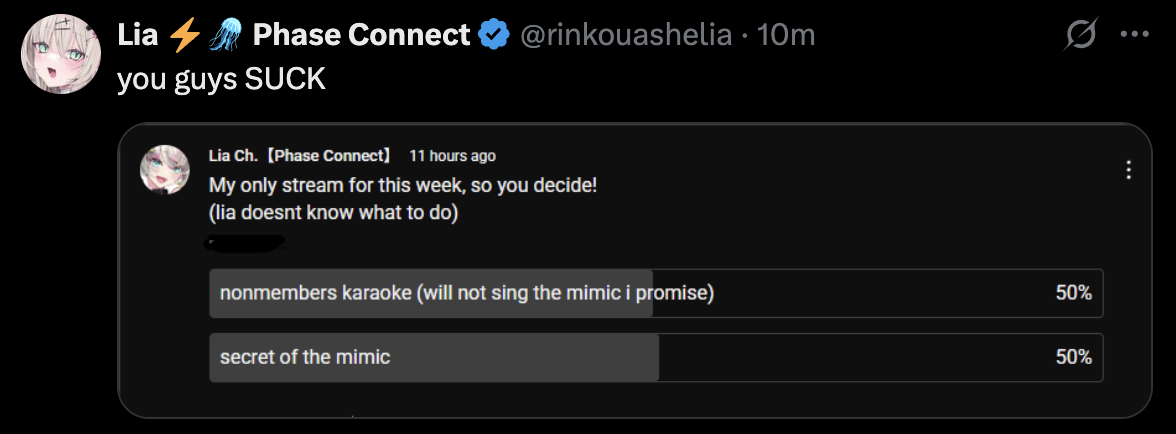Click the Grok slashed-circle icon
The height and width of the screenshot is (434, 1176).
(x=1080, y=36)
